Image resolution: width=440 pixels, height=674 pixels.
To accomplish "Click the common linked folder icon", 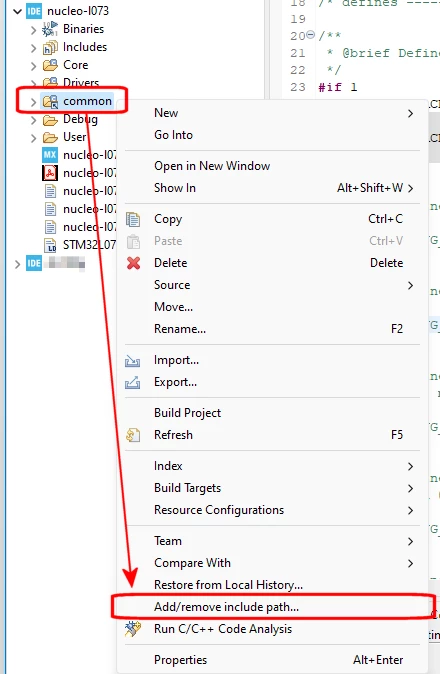I will click(50, 101).
